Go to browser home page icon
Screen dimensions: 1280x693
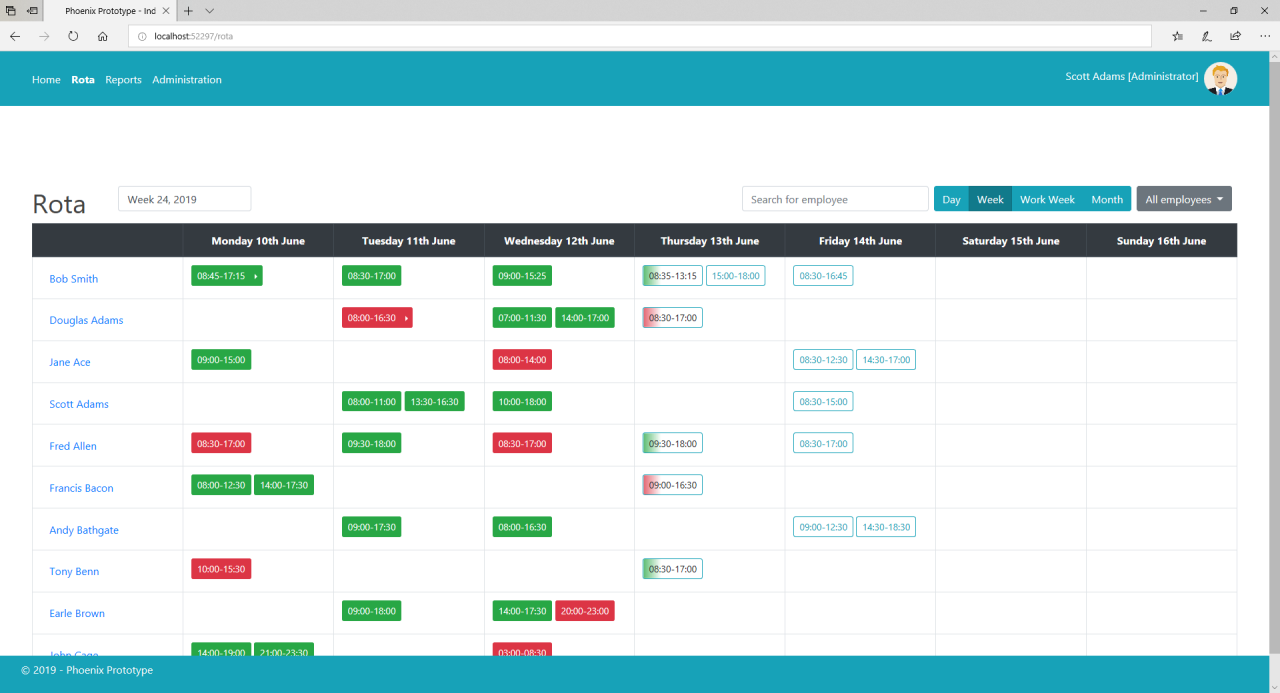pyautogui.click(x=102, y=36)
